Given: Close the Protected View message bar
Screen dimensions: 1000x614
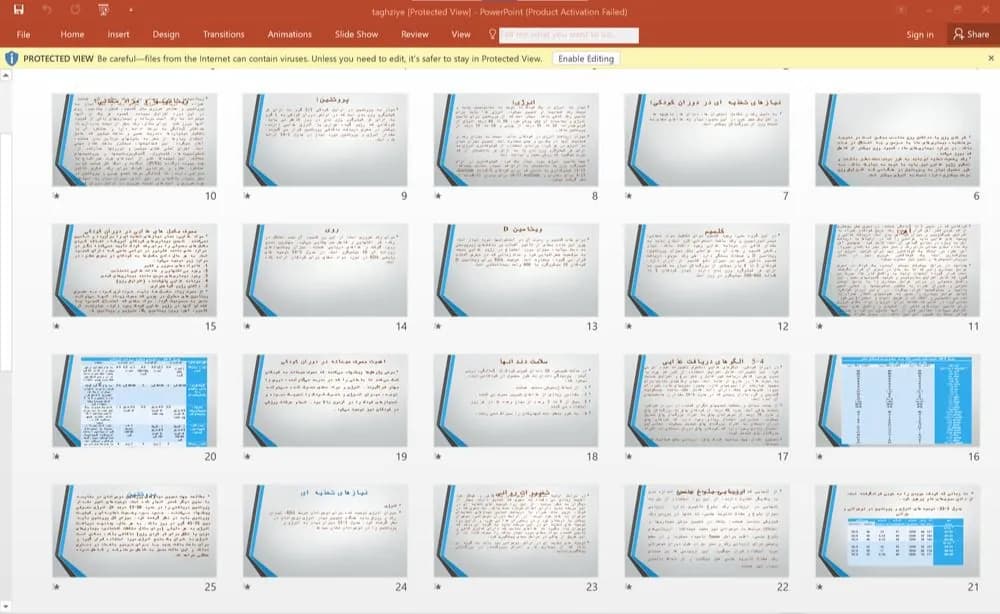Looking at the screenshot, I should (x=990, y=58).
